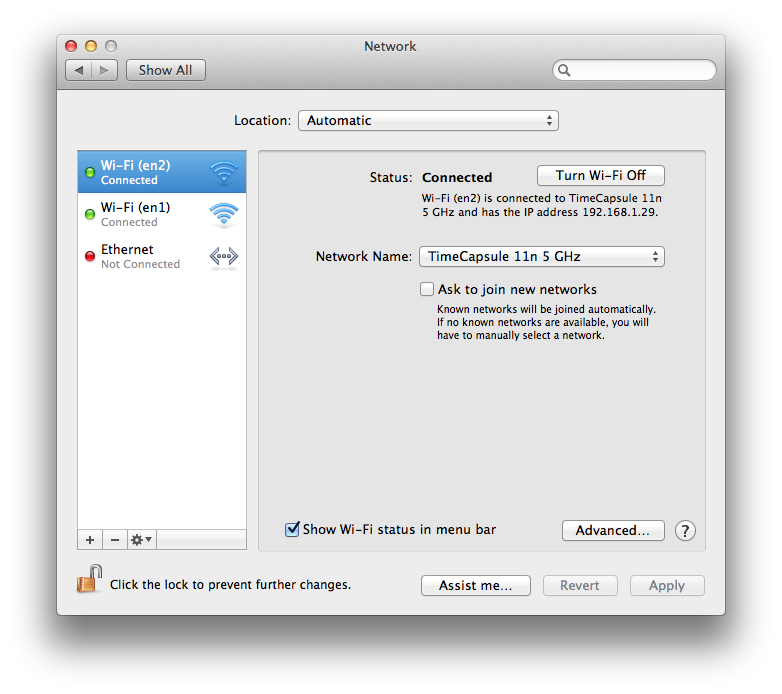
Task: Open the gear action menu below list
Action: (141, 540)
